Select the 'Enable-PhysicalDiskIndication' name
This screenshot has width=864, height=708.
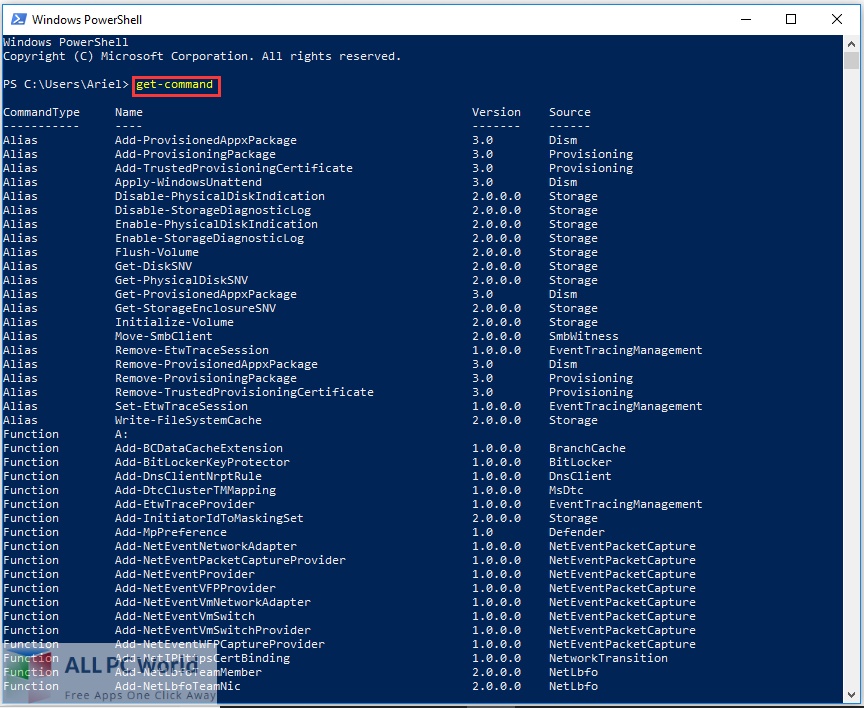pyautogui.click(x=216, y=224)
